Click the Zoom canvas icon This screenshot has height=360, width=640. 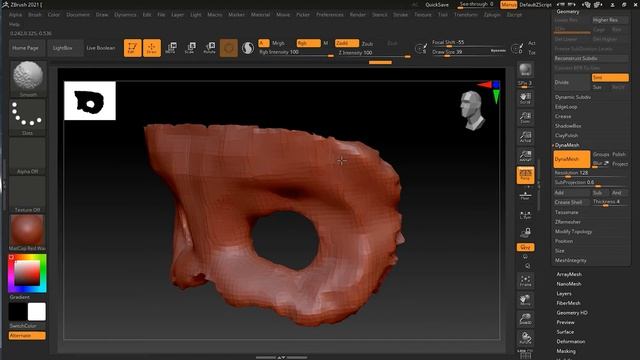coord(525,118)
